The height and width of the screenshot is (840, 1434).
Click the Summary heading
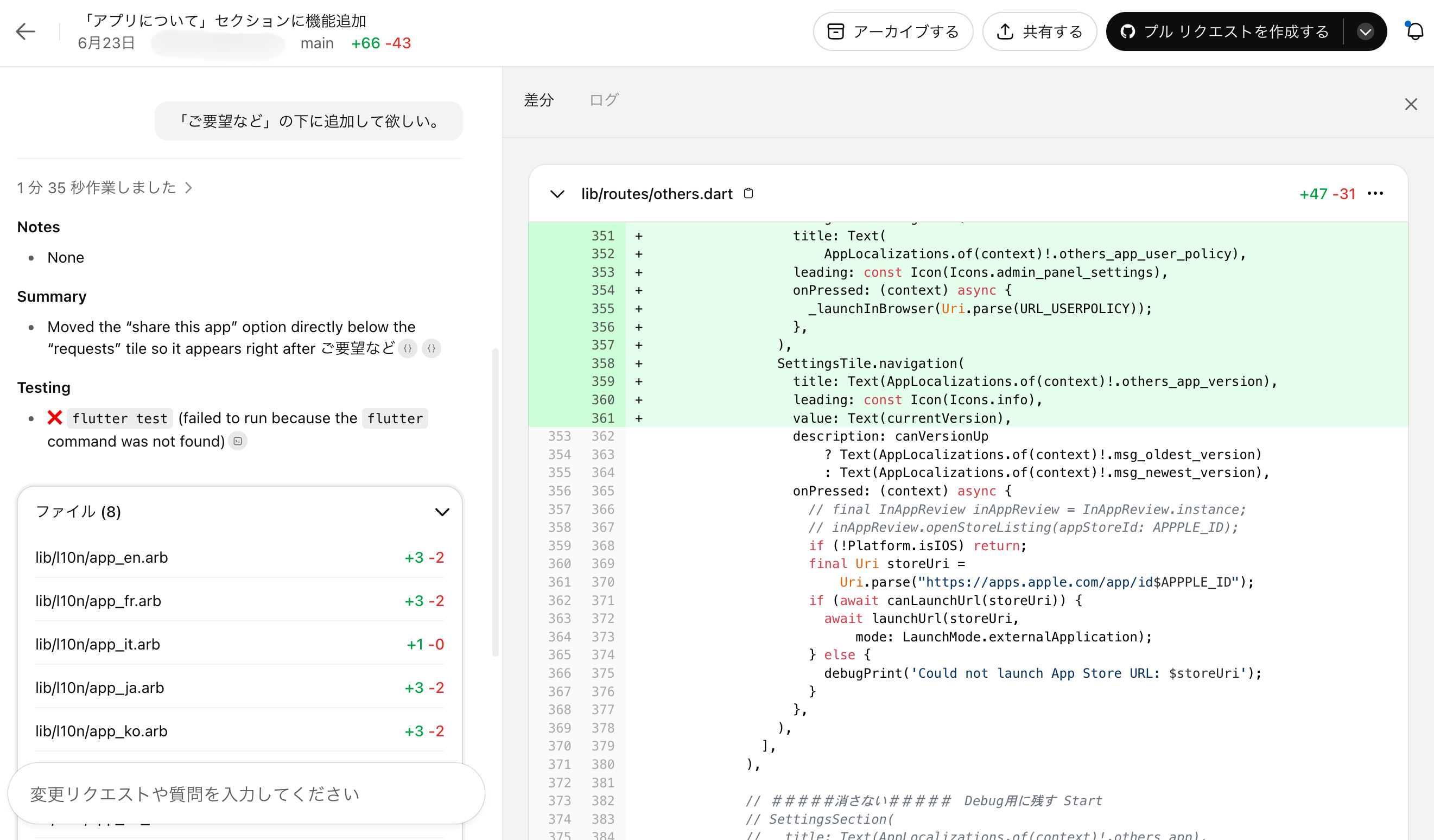pyautogui.click(x=52, y=296)
